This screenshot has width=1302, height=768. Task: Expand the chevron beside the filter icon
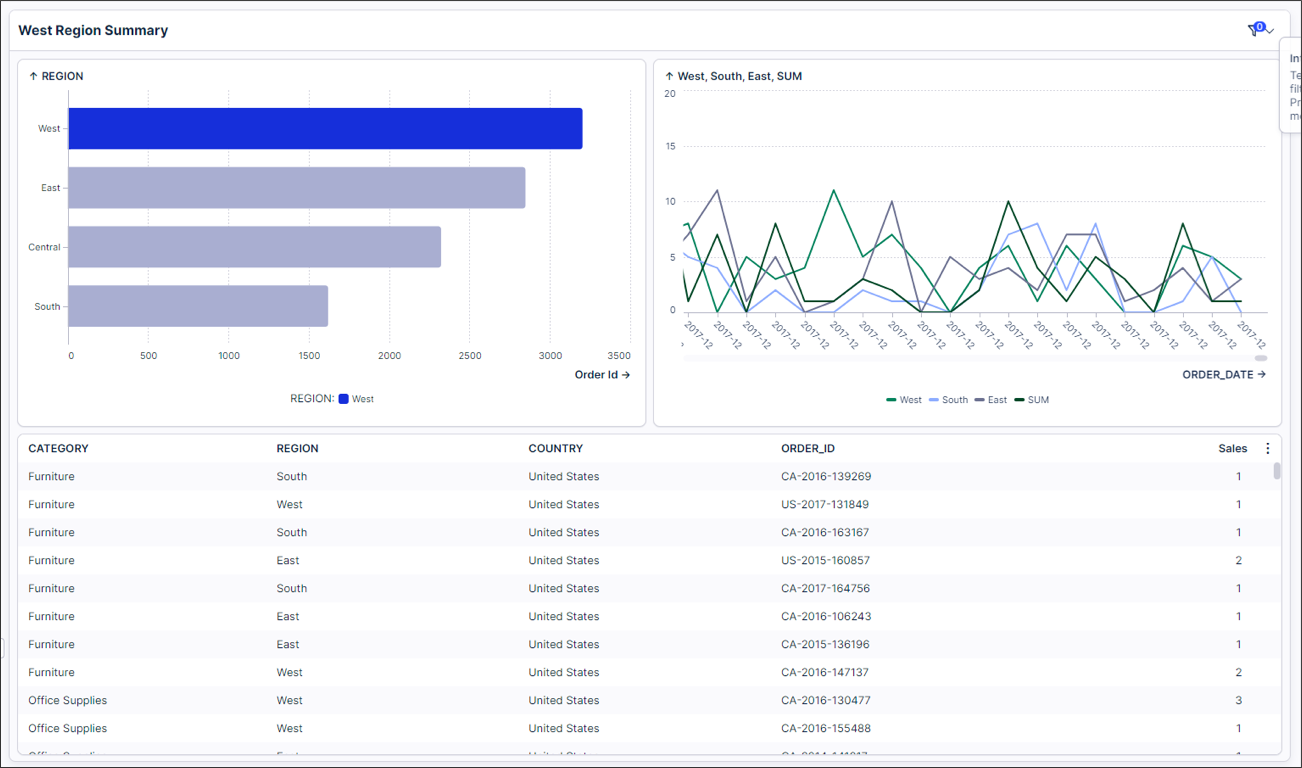(x=1270, y=31)
